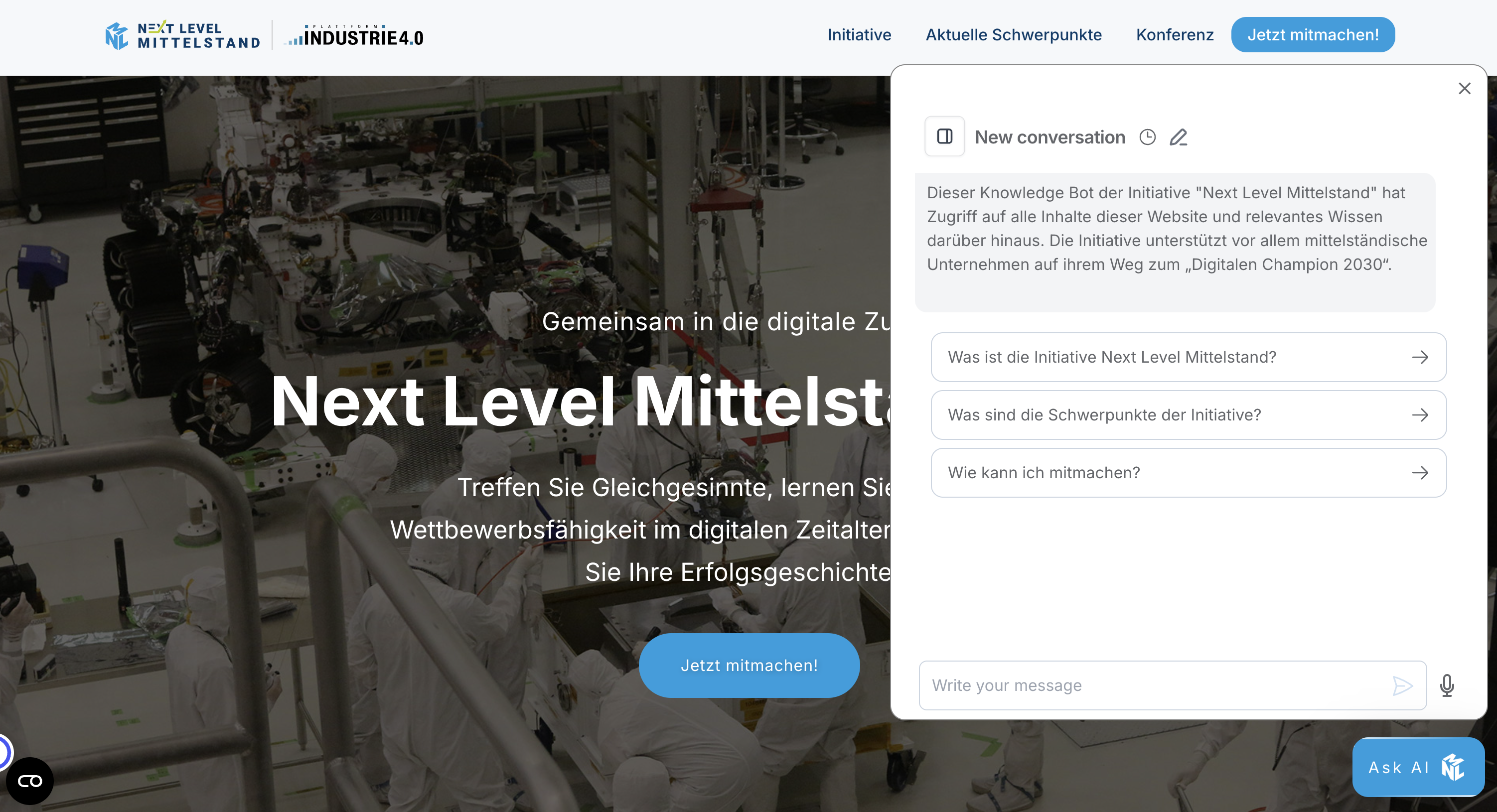Start new conversation with pencil icon

pyautogui.click(x=1178, y=137)
